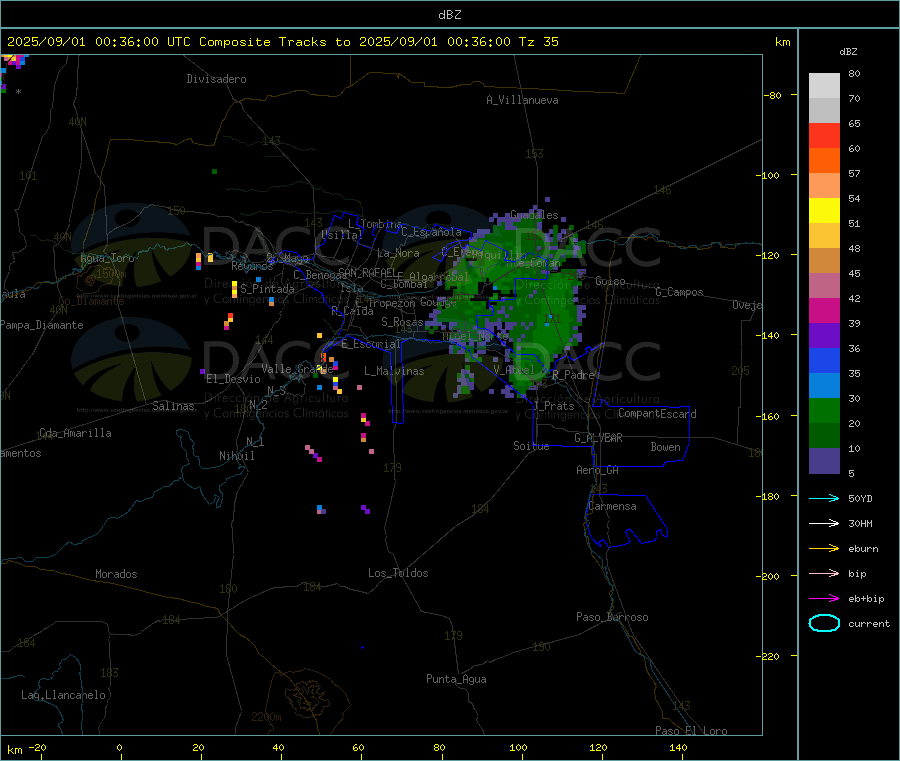The image size is (900, 761).
Task: Click the Cda_Amarilla map label
Action: pos(75,433)
